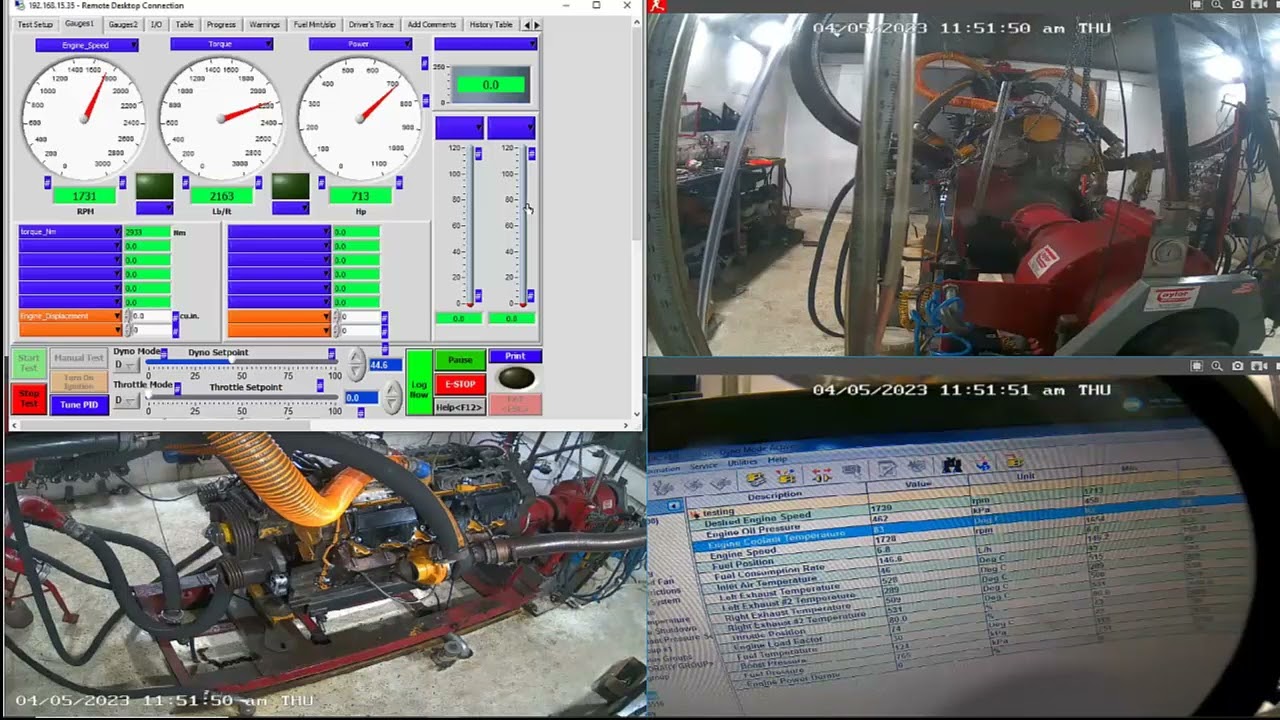Click binoculars icon in the filmed laptop toolbar

pos(951,465)
